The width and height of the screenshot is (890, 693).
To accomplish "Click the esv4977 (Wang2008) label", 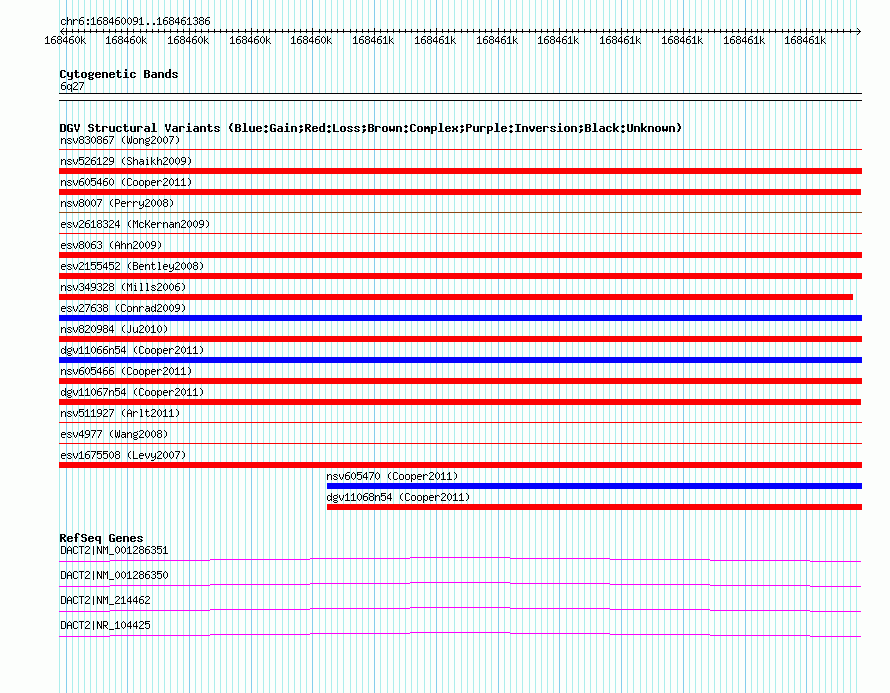I will [114, 434].
